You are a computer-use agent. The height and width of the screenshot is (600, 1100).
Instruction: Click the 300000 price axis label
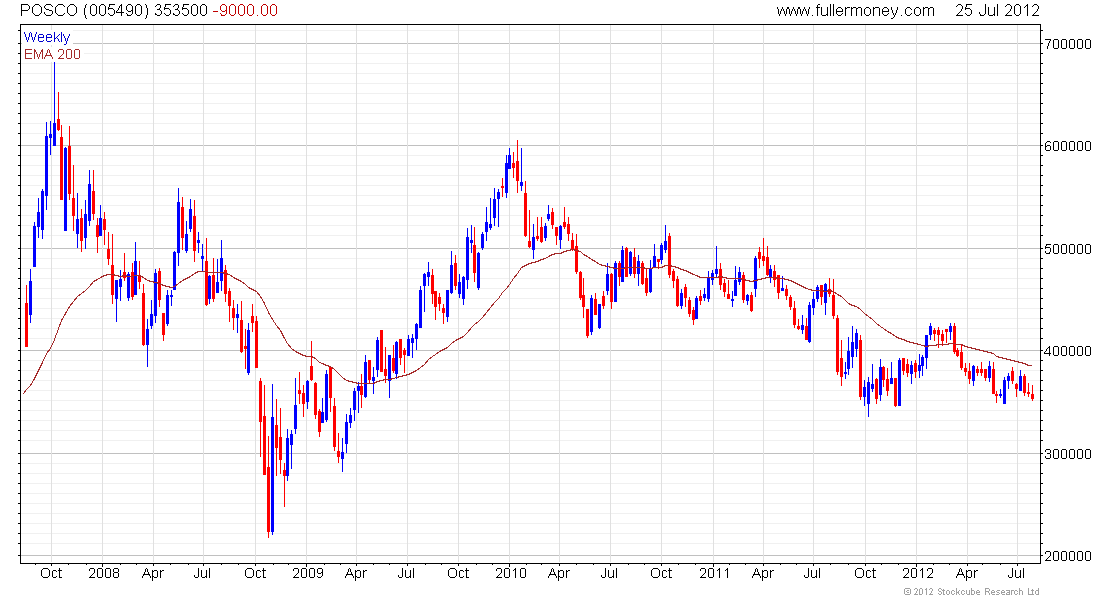click(1068, 453)
